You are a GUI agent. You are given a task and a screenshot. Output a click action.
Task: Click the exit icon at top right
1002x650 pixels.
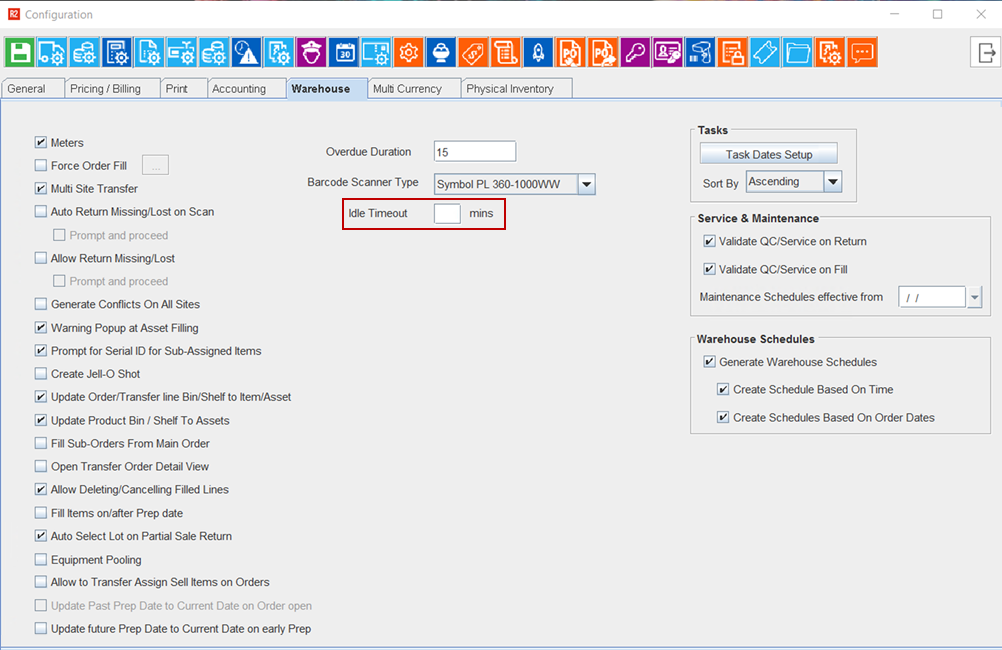click(x=984, y=53)
